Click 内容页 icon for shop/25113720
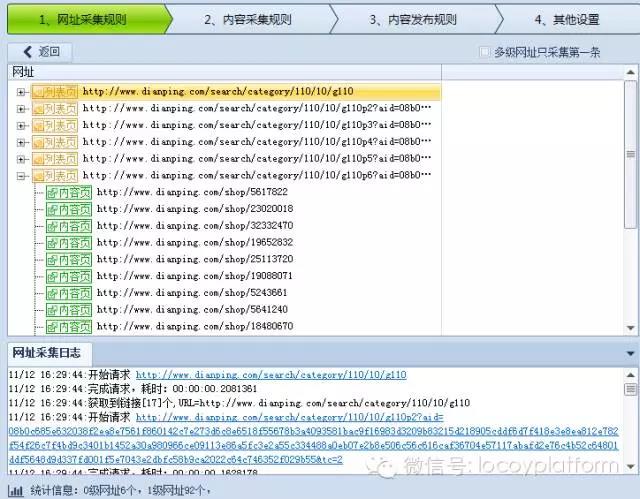 69,259
